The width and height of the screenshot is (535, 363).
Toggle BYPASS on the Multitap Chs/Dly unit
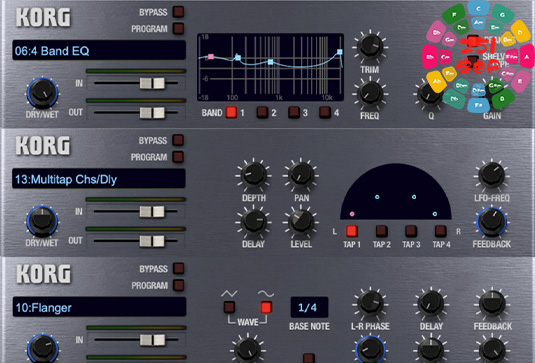point(178,140)
